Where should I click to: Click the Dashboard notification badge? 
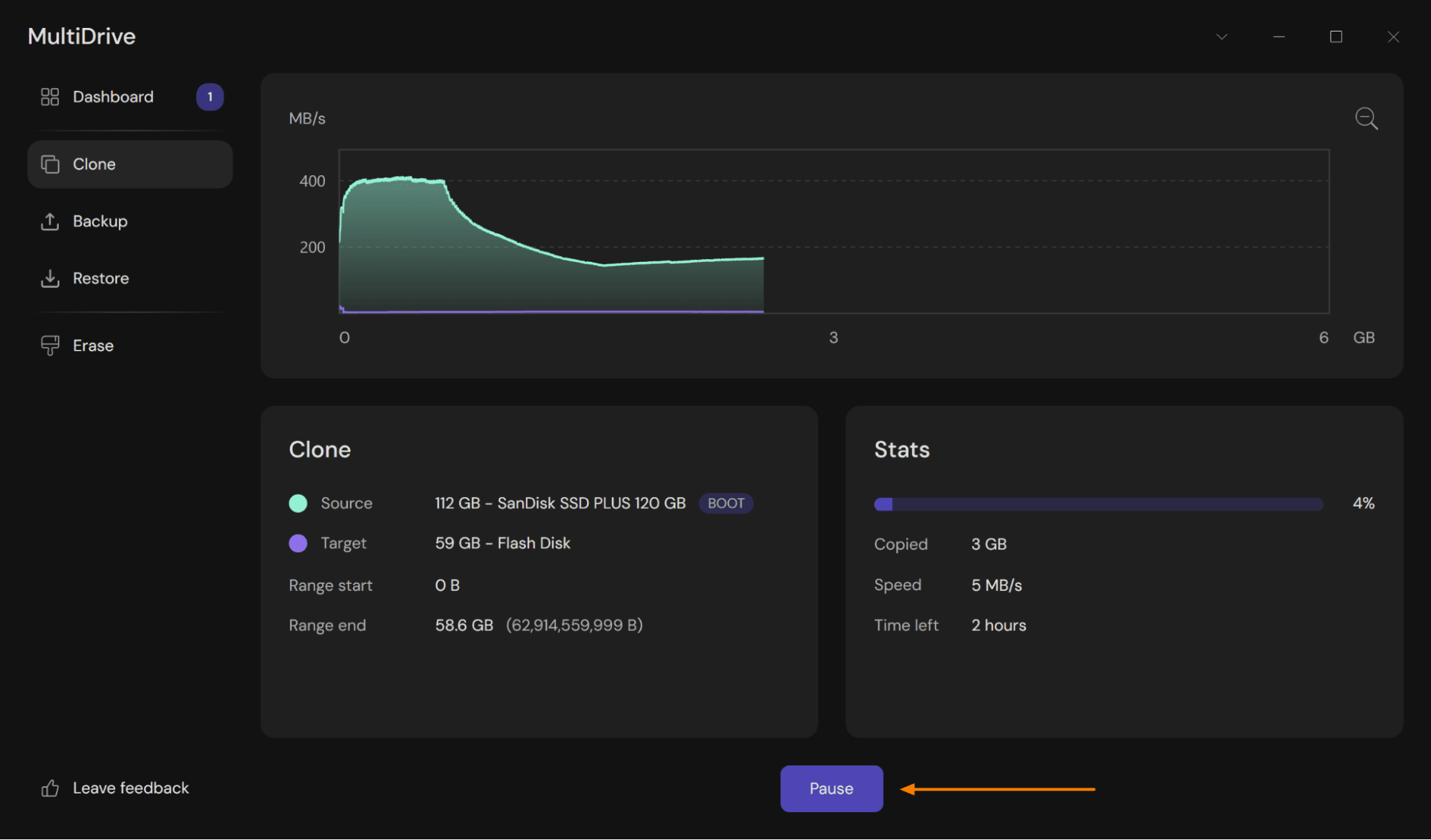coord(210,97)
